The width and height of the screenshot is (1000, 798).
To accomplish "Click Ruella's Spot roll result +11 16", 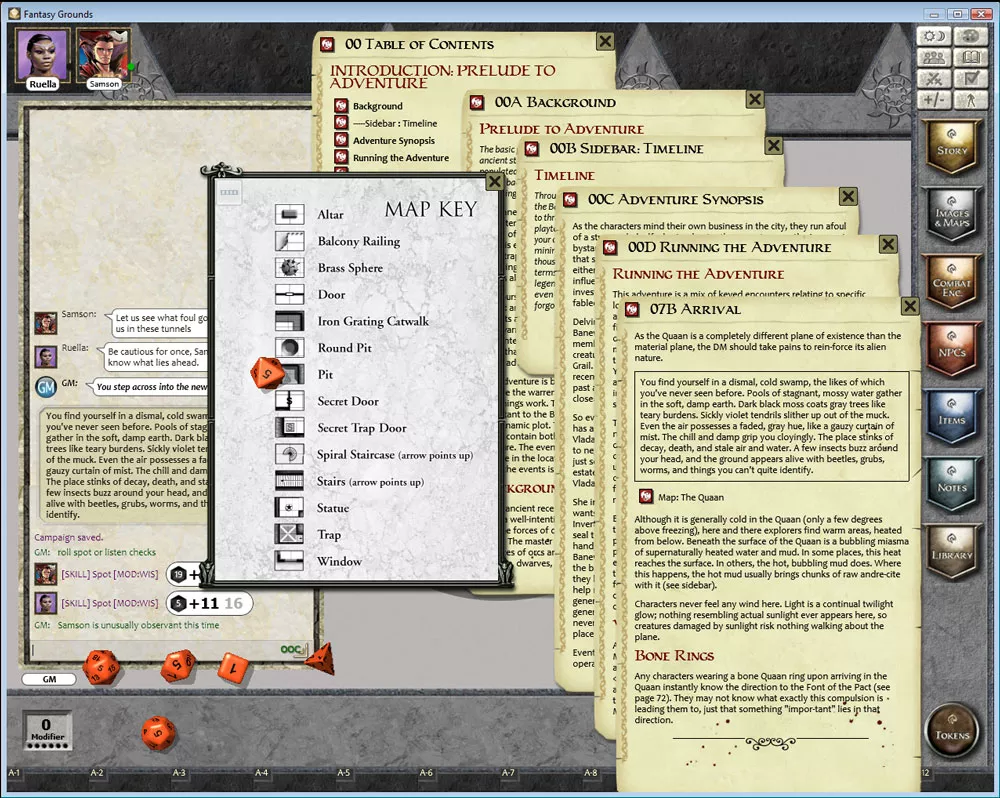I will pyautogui.click(x=209, y=603).
